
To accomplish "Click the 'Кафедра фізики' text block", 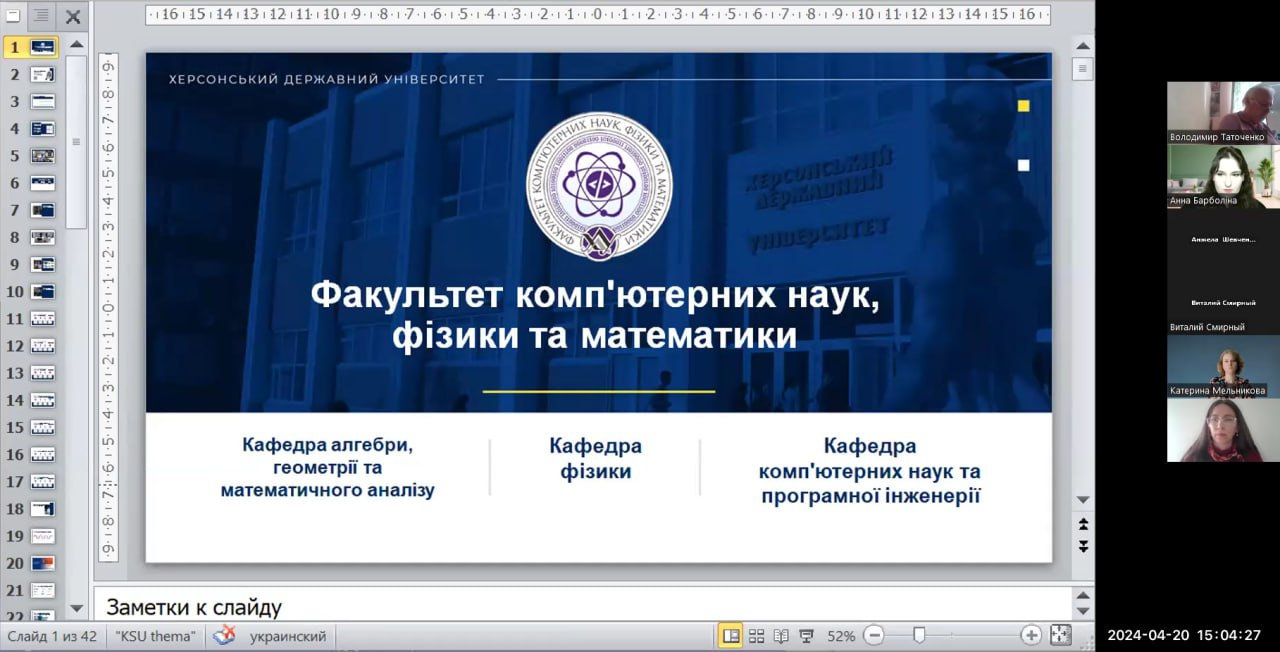I will (x=595, y=459).
